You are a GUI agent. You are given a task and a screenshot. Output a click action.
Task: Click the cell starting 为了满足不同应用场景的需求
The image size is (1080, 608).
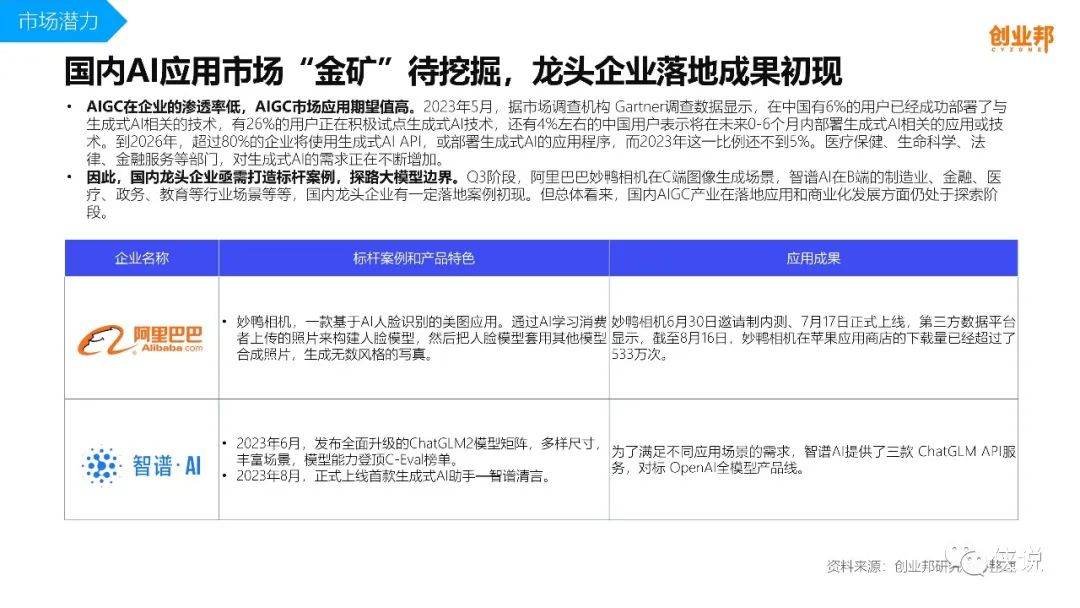813,460
